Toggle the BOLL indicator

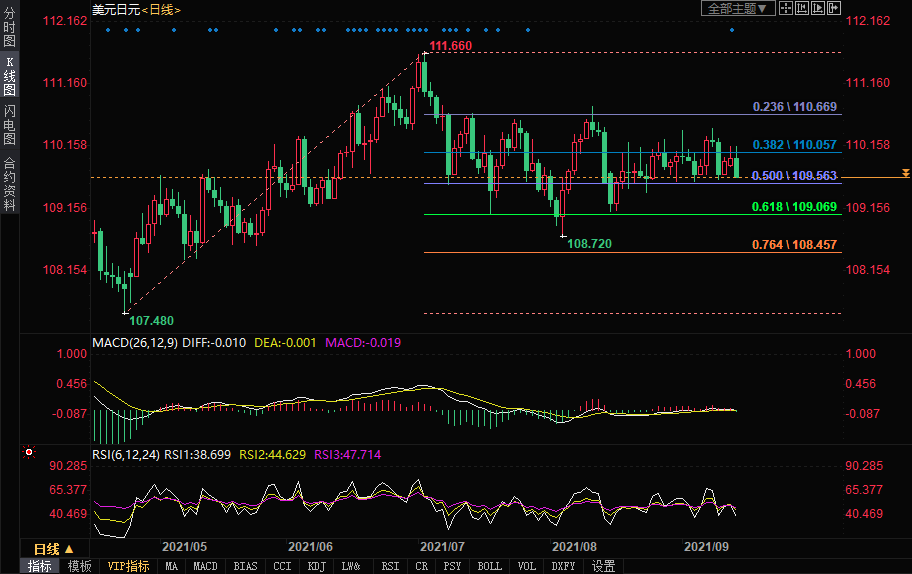pyautogui.click(x=489, y=566)
